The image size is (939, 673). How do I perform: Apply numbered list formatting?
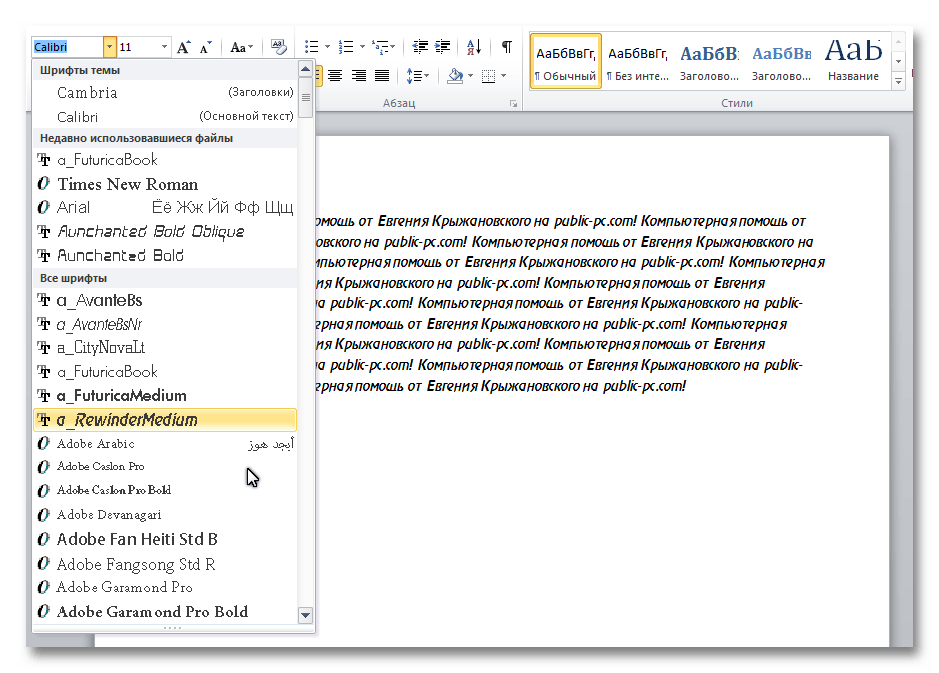click(x=346, y=47)
